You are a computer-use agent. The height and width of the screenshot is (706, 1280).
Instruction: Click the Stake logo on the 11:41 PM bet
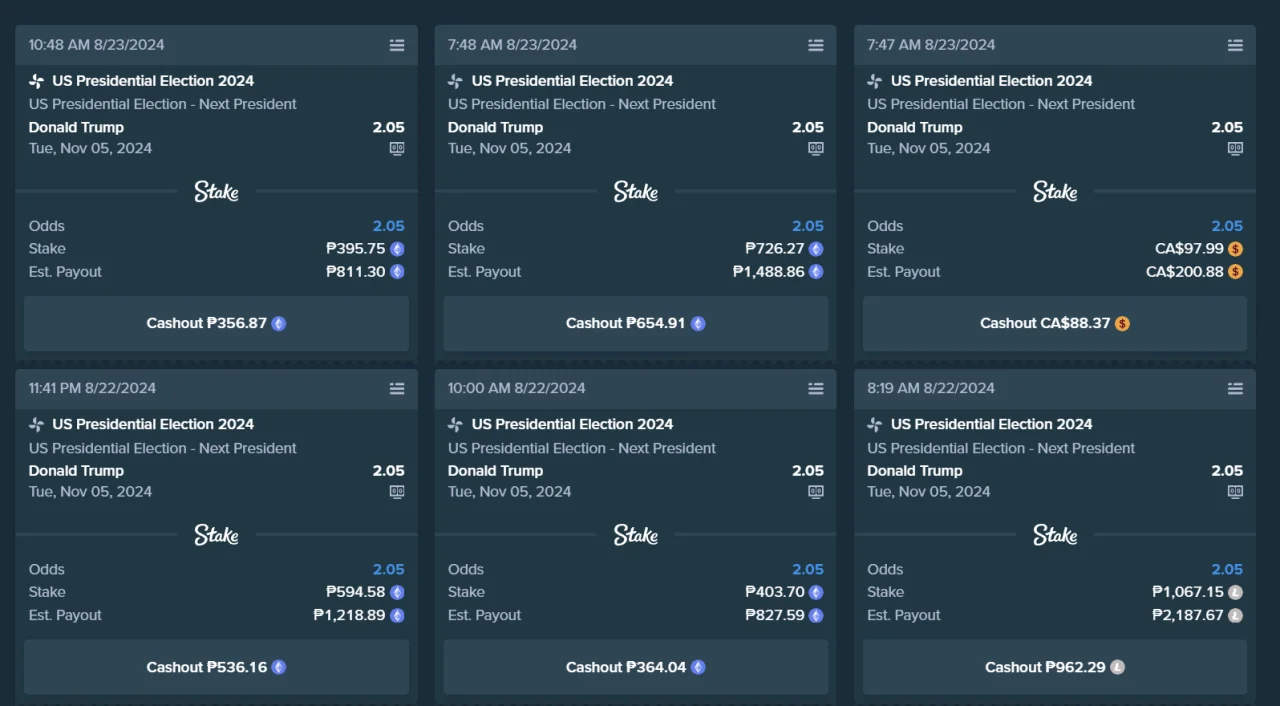point(216,535)
